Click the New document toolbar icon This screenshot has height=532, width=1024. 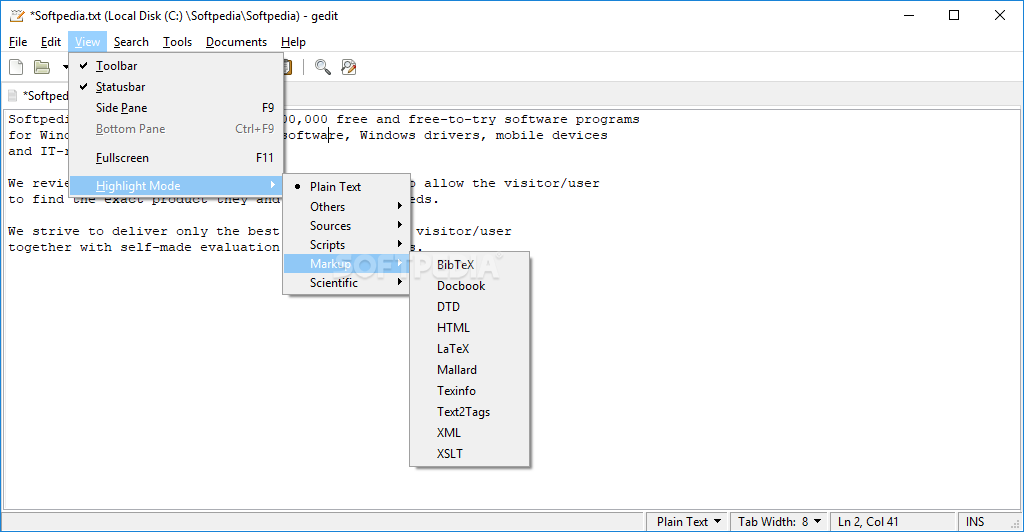coord(16,67)
